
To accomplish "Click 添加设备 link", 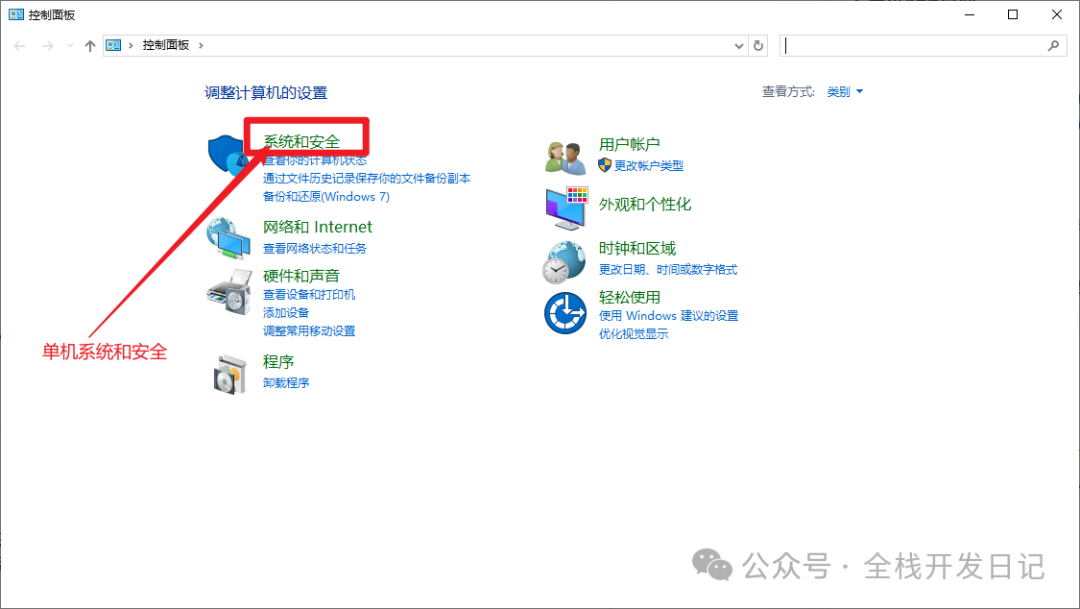I will point(286,313).
